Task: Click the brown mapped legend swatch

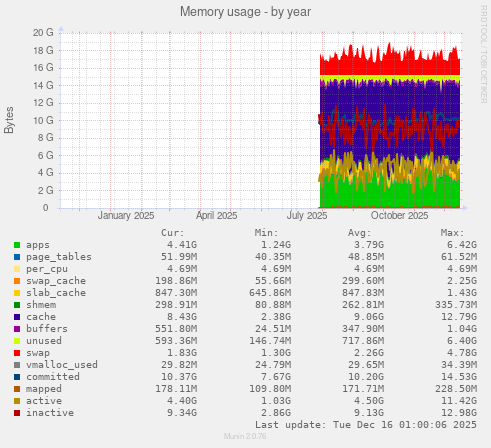Action: [17, 389]
